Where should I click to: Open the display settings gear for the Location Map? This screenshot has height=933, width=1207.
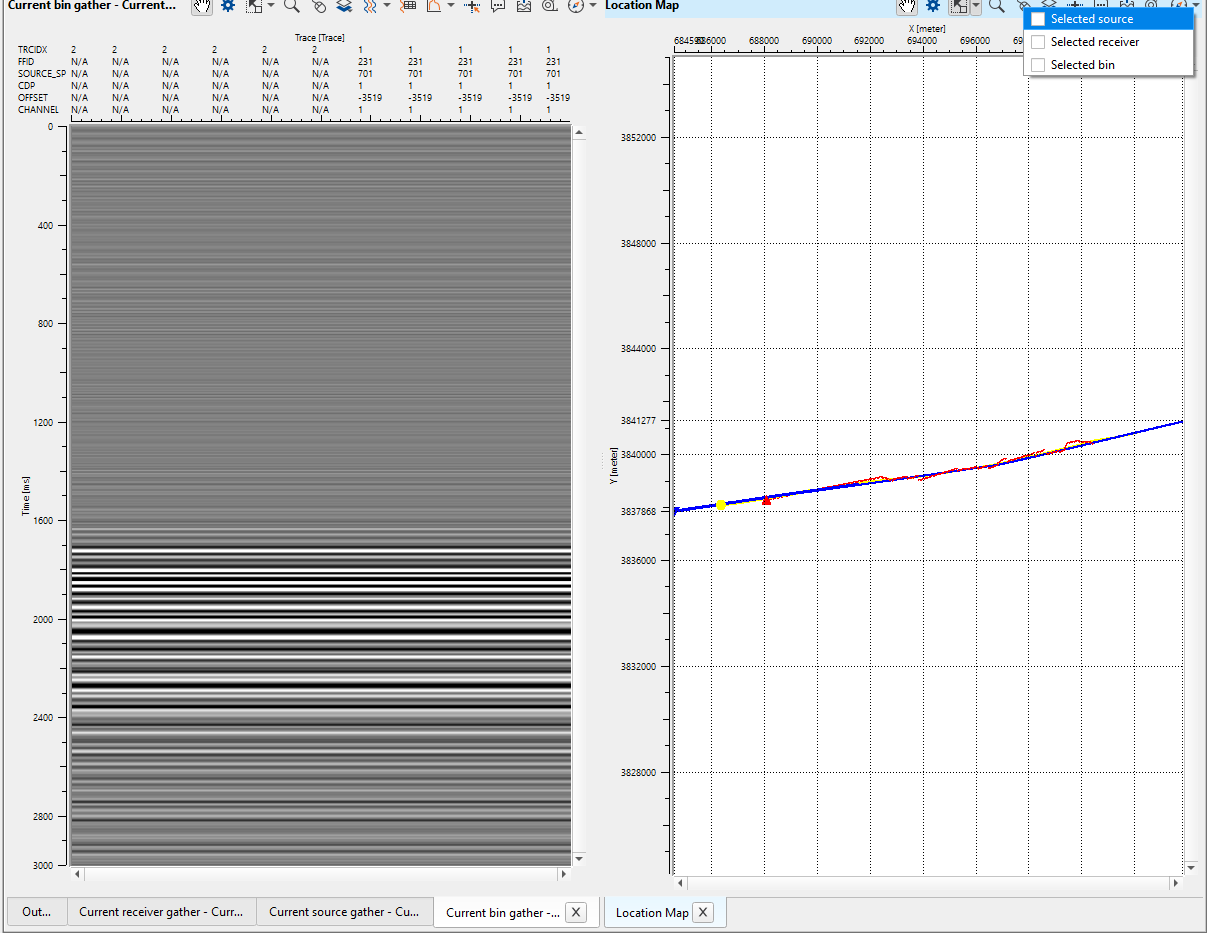[x=932, y=6]
